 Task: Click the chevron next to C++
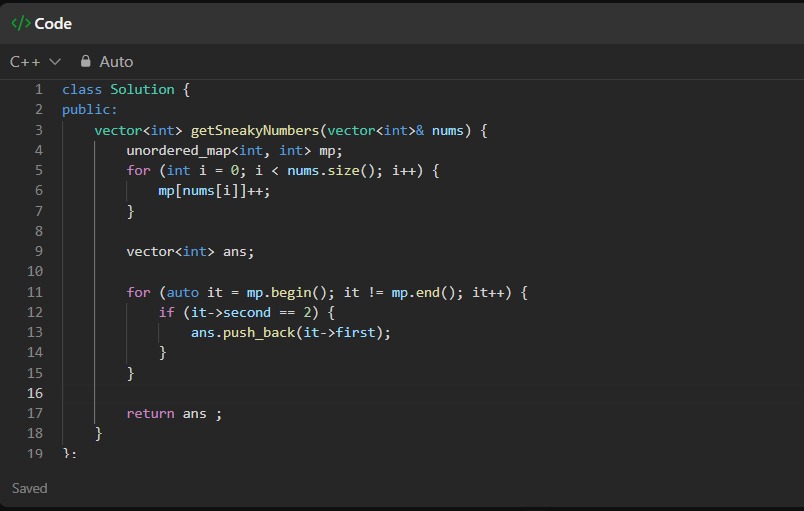[x=55, y=62]
